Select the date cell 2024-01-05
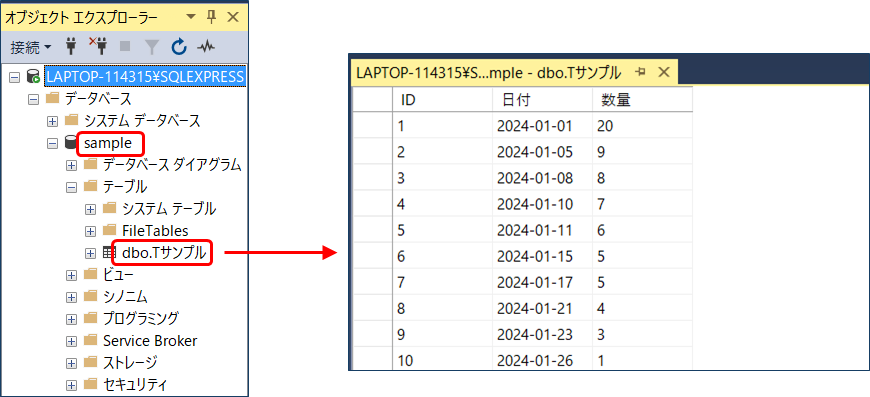Image resolution: width=870 pixels, height=397 pixels. 542,152
